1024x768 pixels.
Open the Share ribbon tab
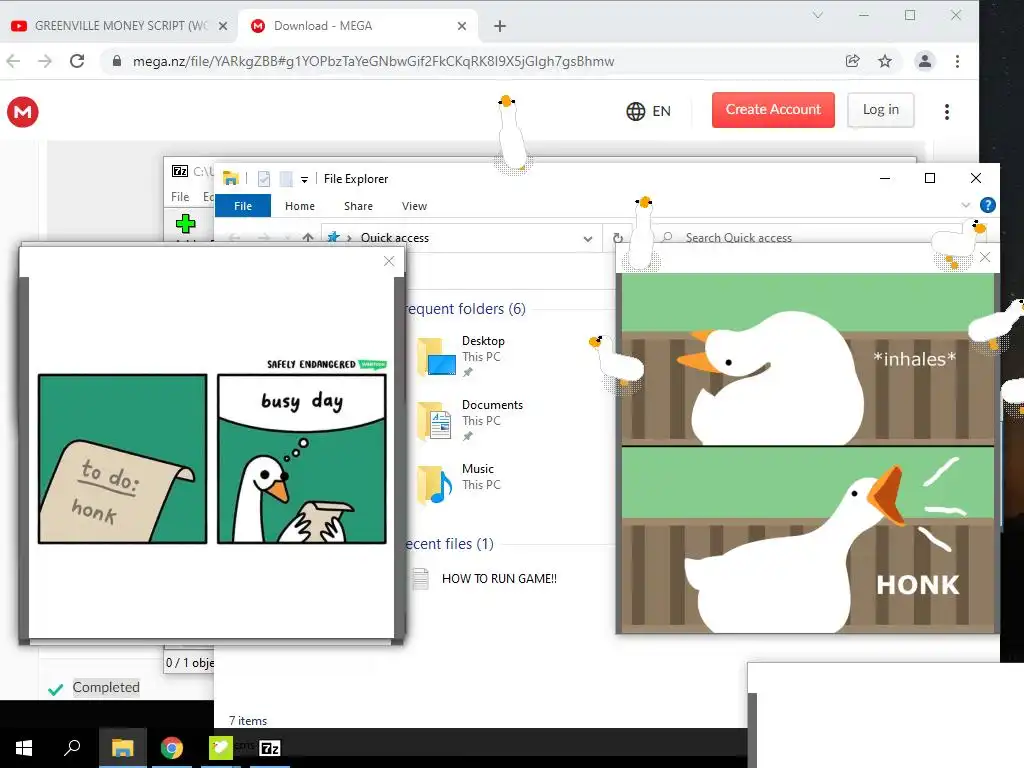tap(359, 206)
